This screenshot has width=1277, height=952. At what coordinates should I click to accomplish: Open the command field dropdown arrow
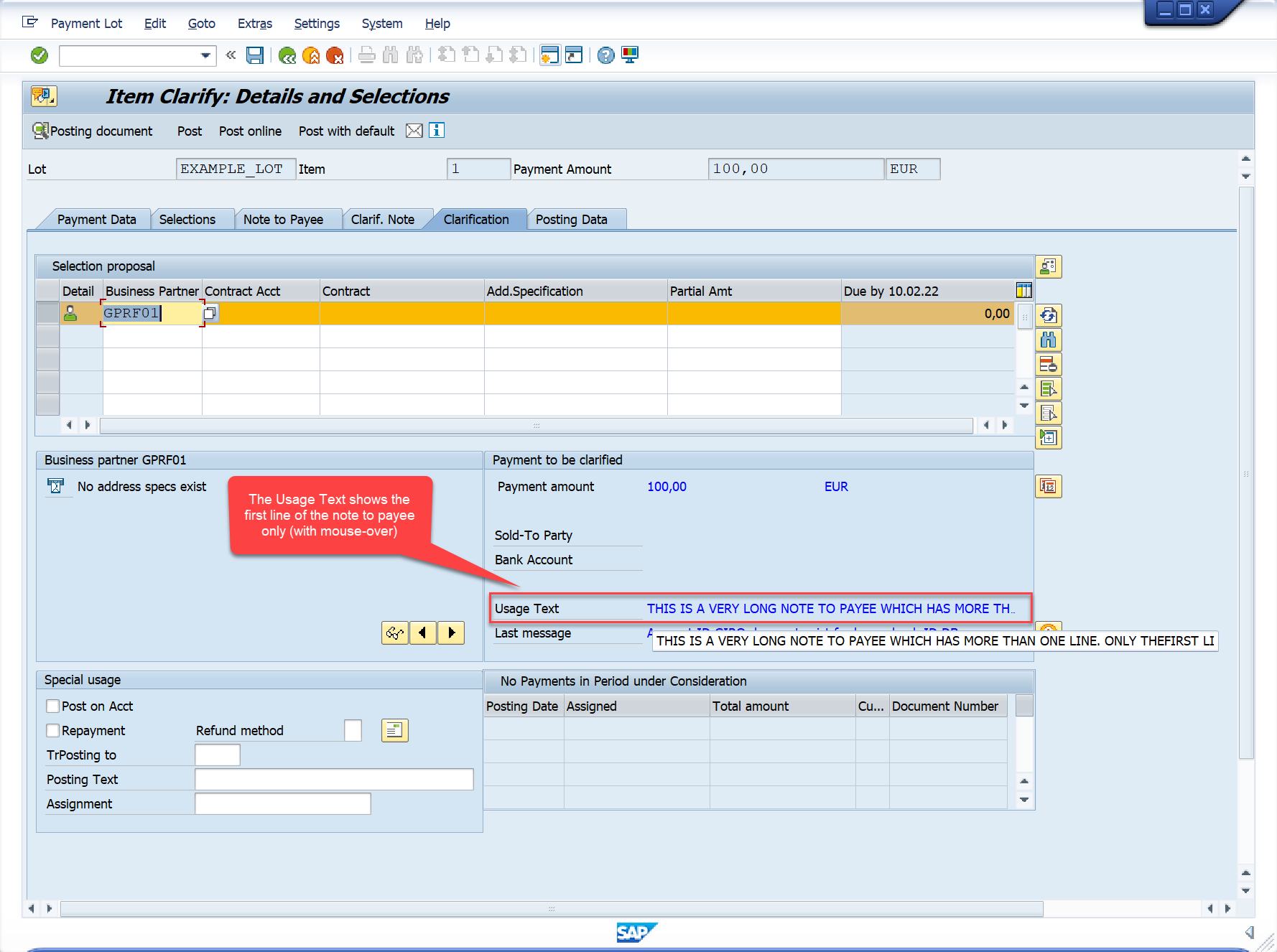205,55
